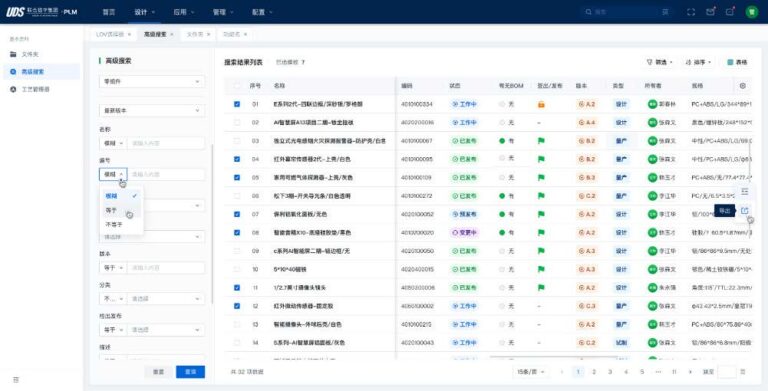Uncheck the row 05 checkbox

click(x=237, y=177)
